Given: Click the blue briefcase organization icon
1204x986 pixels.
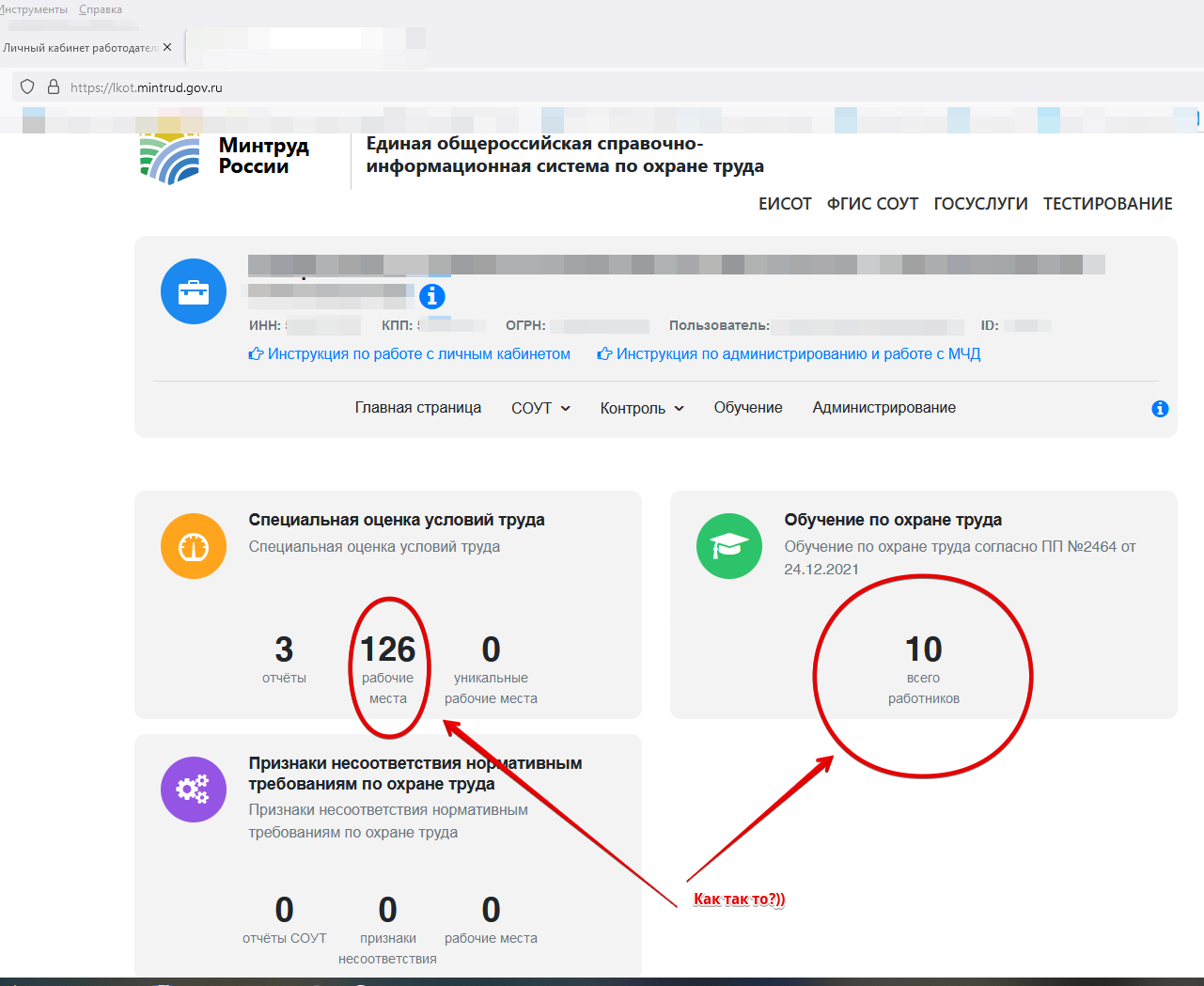Looking at the screenshot, I should (x=194, y=291).
